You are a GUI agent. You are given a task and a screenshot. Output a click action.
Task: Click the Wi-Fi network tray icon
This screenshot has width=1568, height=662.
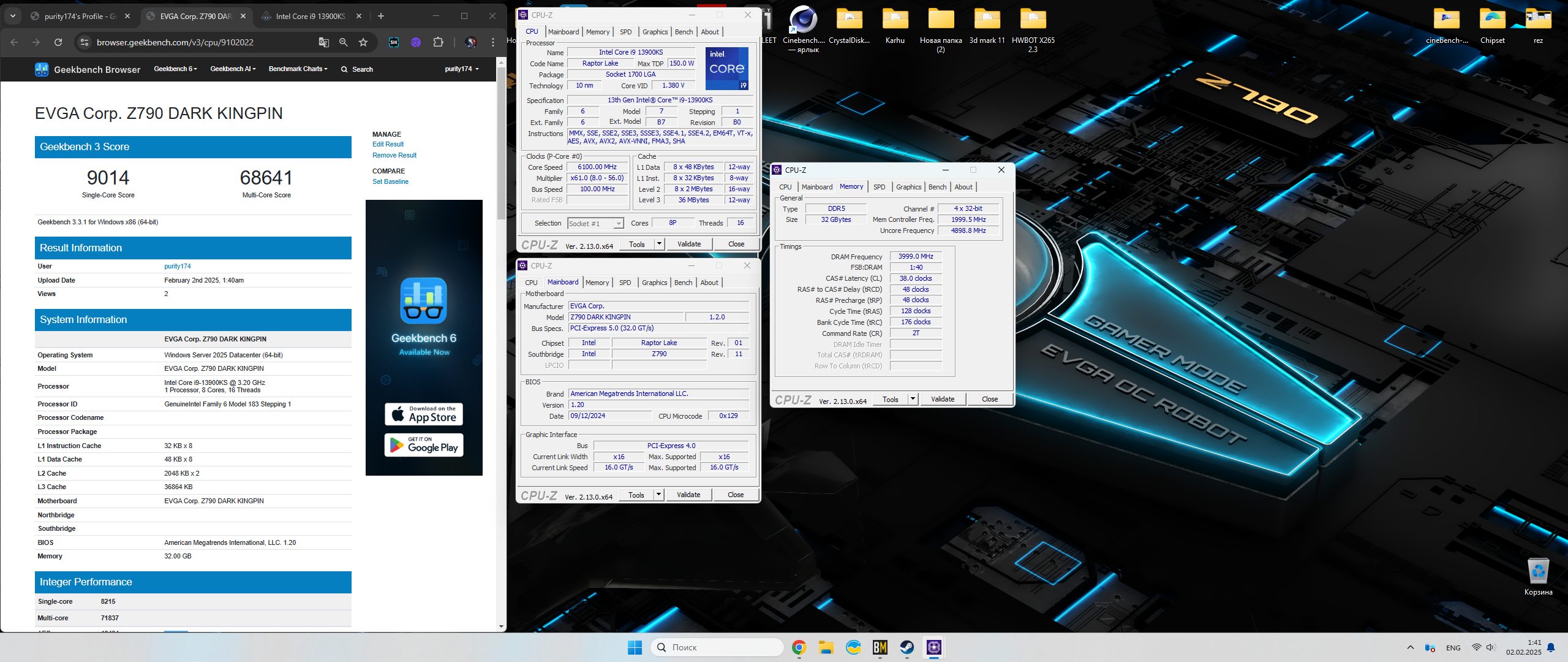coord(1476,648)
